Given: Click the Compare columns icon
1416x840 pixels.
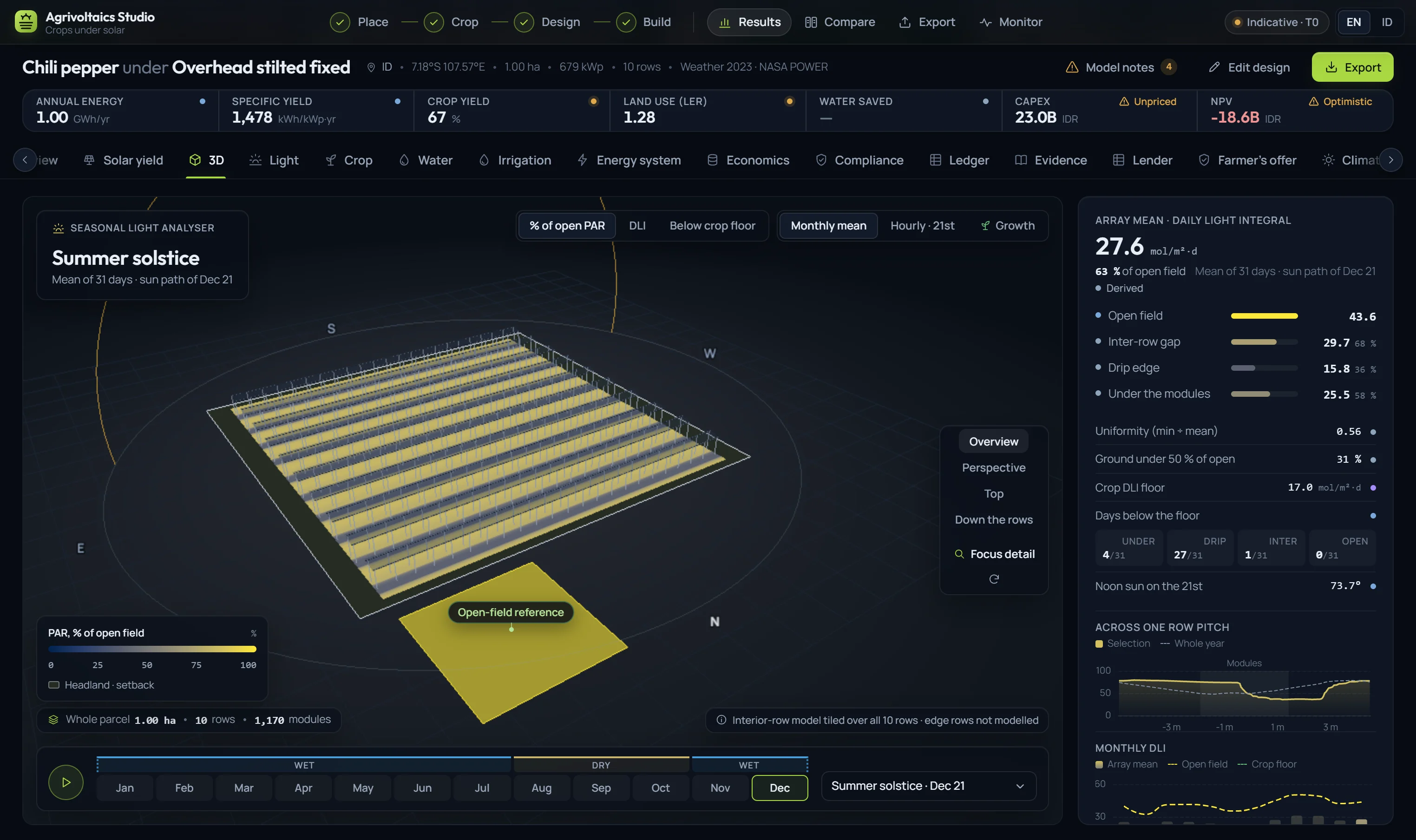Looking at the screenshot, I should coord(810,22).
